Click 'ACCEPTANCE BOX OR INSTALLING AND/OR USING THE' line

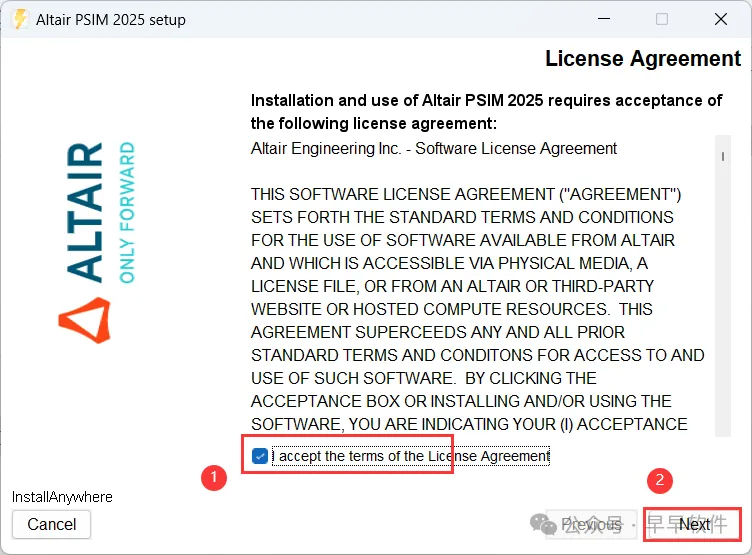pyautogui.click(x=461, y=401)
